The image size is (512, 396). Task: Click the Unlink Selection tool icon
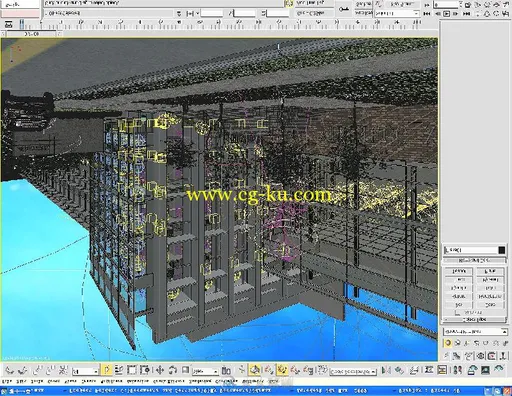coord(50,370)
